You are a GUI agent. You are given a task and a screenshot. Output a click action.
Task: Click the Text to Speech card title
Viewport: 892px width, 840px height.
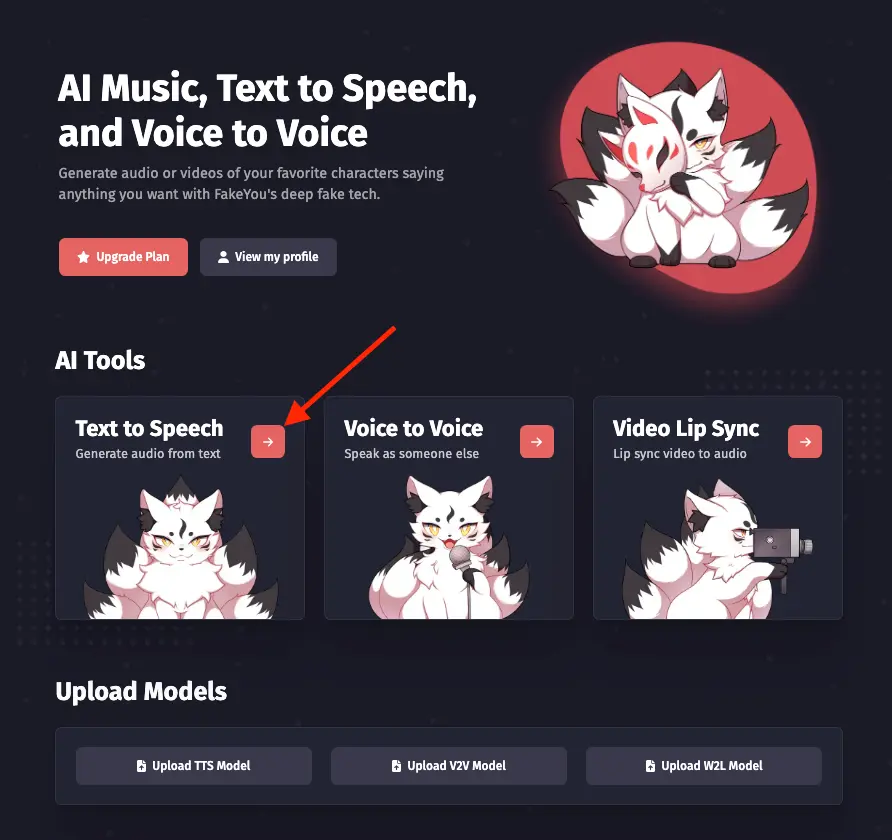coord(149,428)
